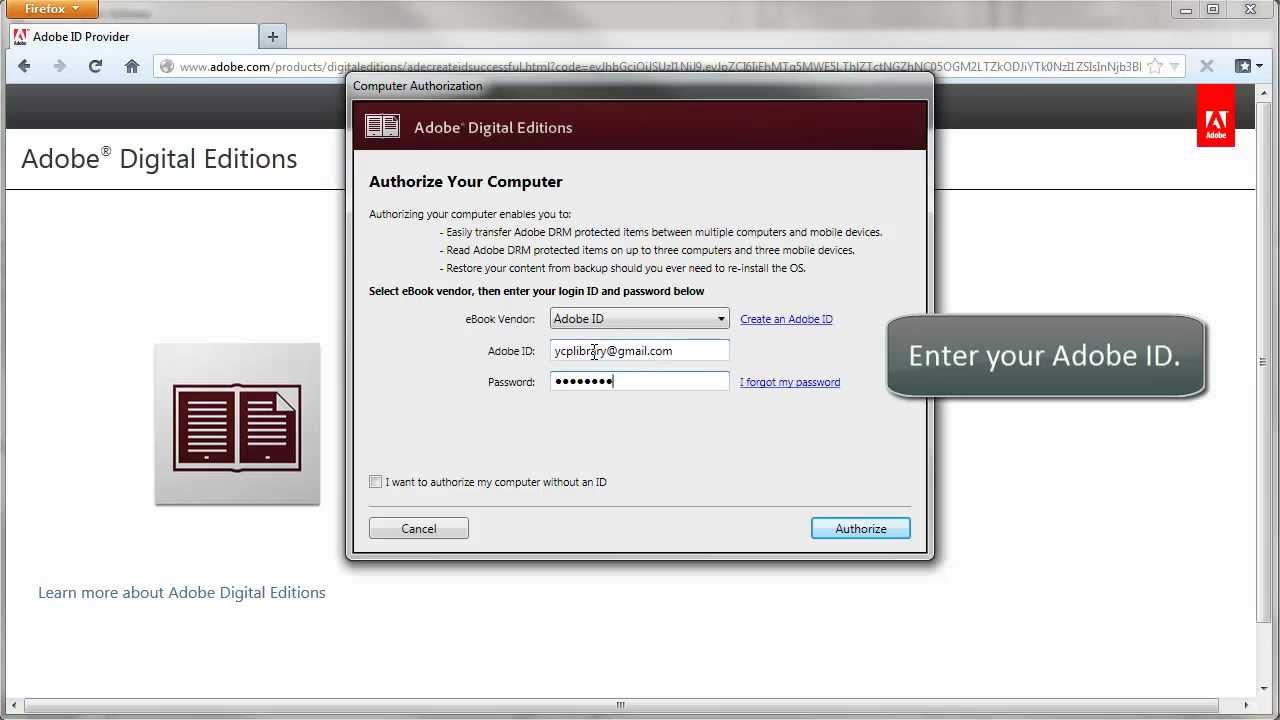Go forward with browser forward arrow
The width and height of the screenshot is (1280, 720).
pyautogui.click(x=60, y=66)
